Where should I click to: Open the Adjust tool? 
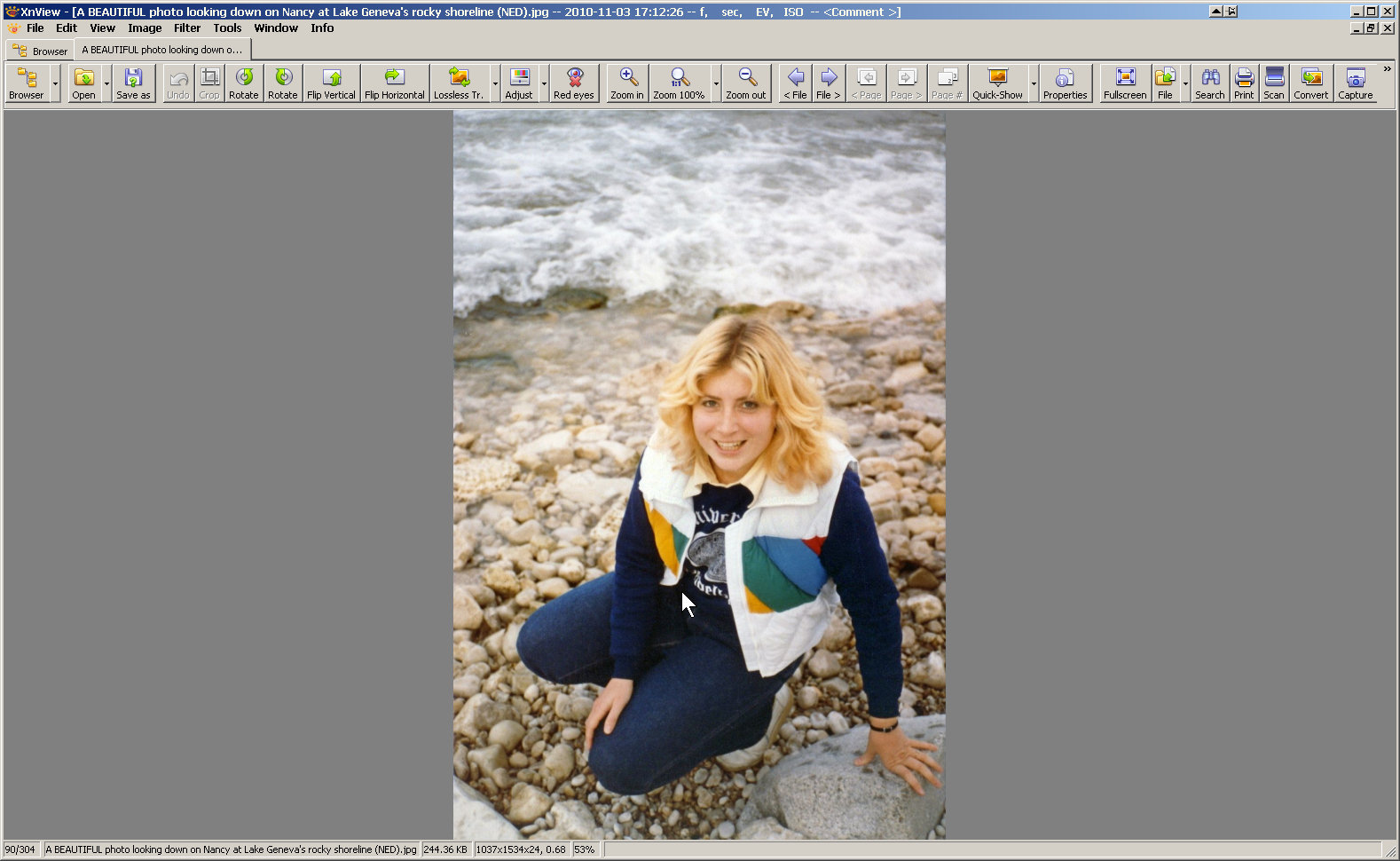pos(519,83)
